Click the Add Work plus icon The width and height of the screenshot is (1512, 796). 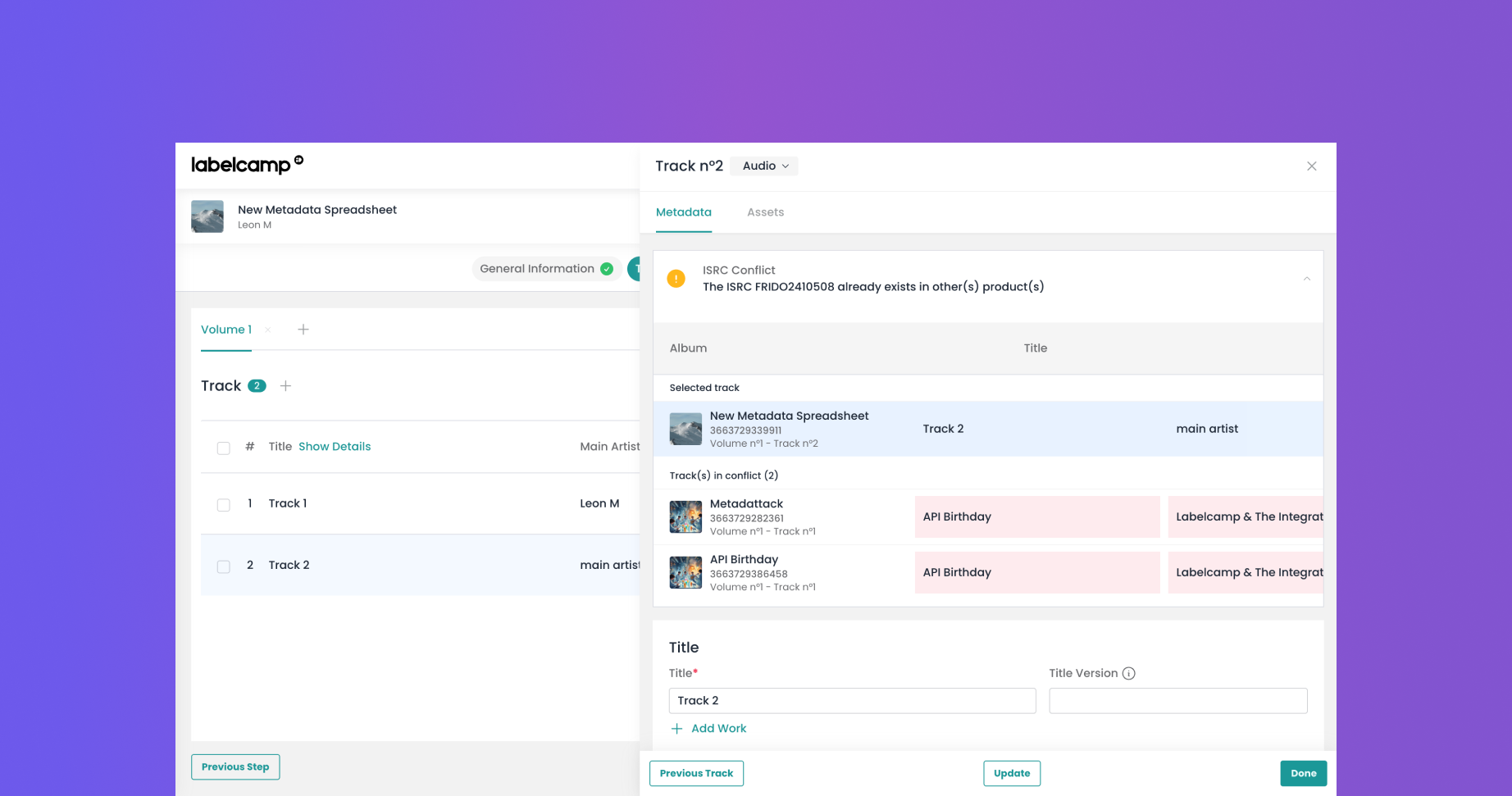click(x=676, y=729)
